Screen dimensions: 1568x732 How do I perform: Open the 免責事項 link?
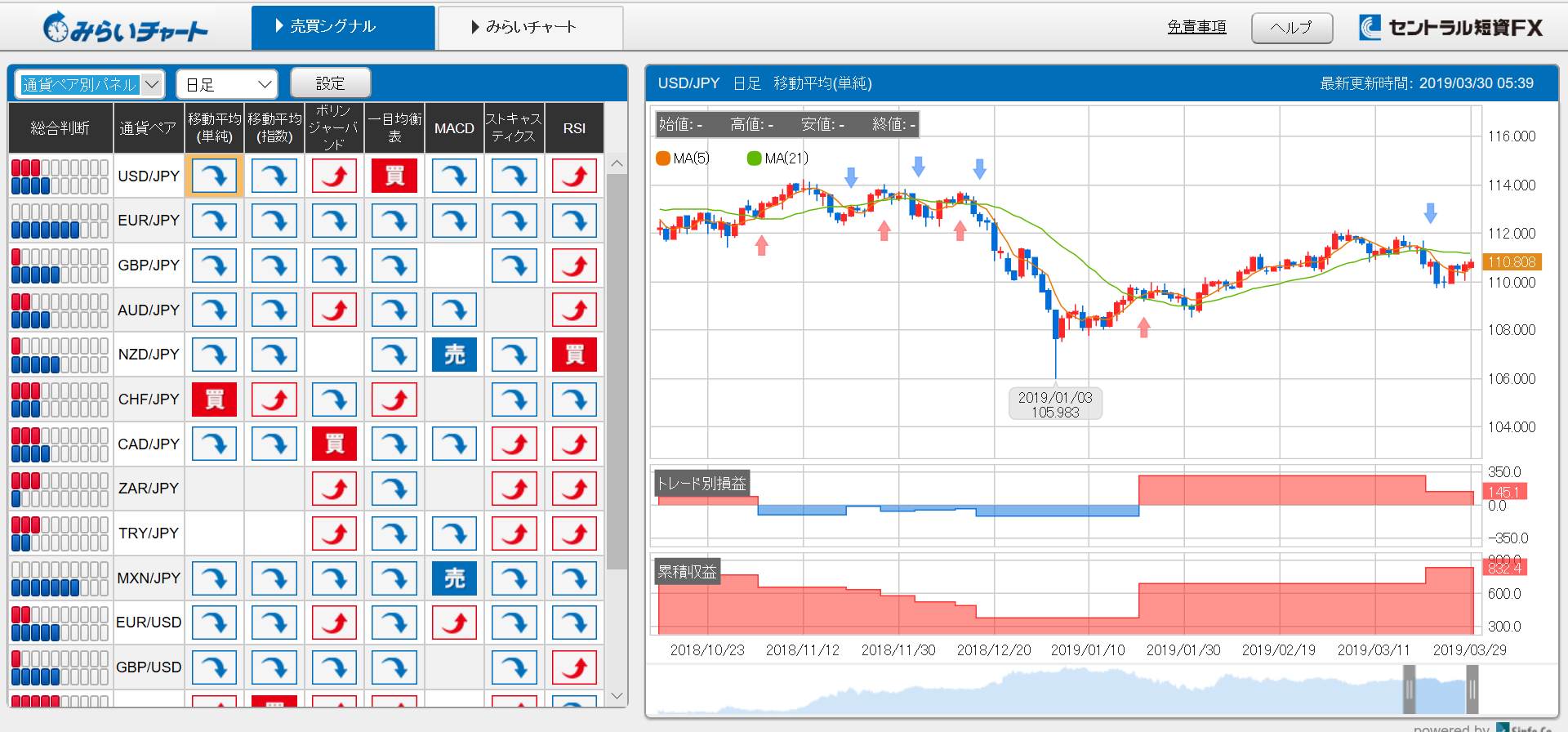1196,27
